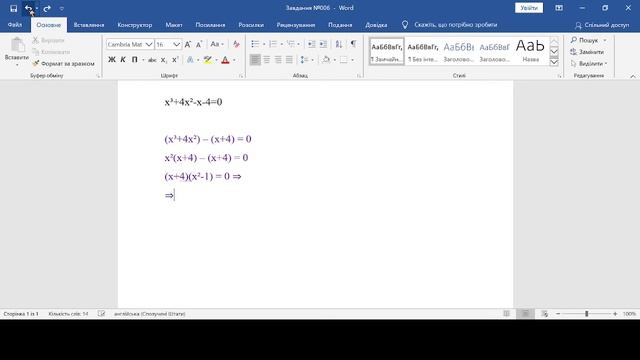The image size is (640, 360).
Task: Switch to the Конструктор tab
Action: [x=135, y=25]
